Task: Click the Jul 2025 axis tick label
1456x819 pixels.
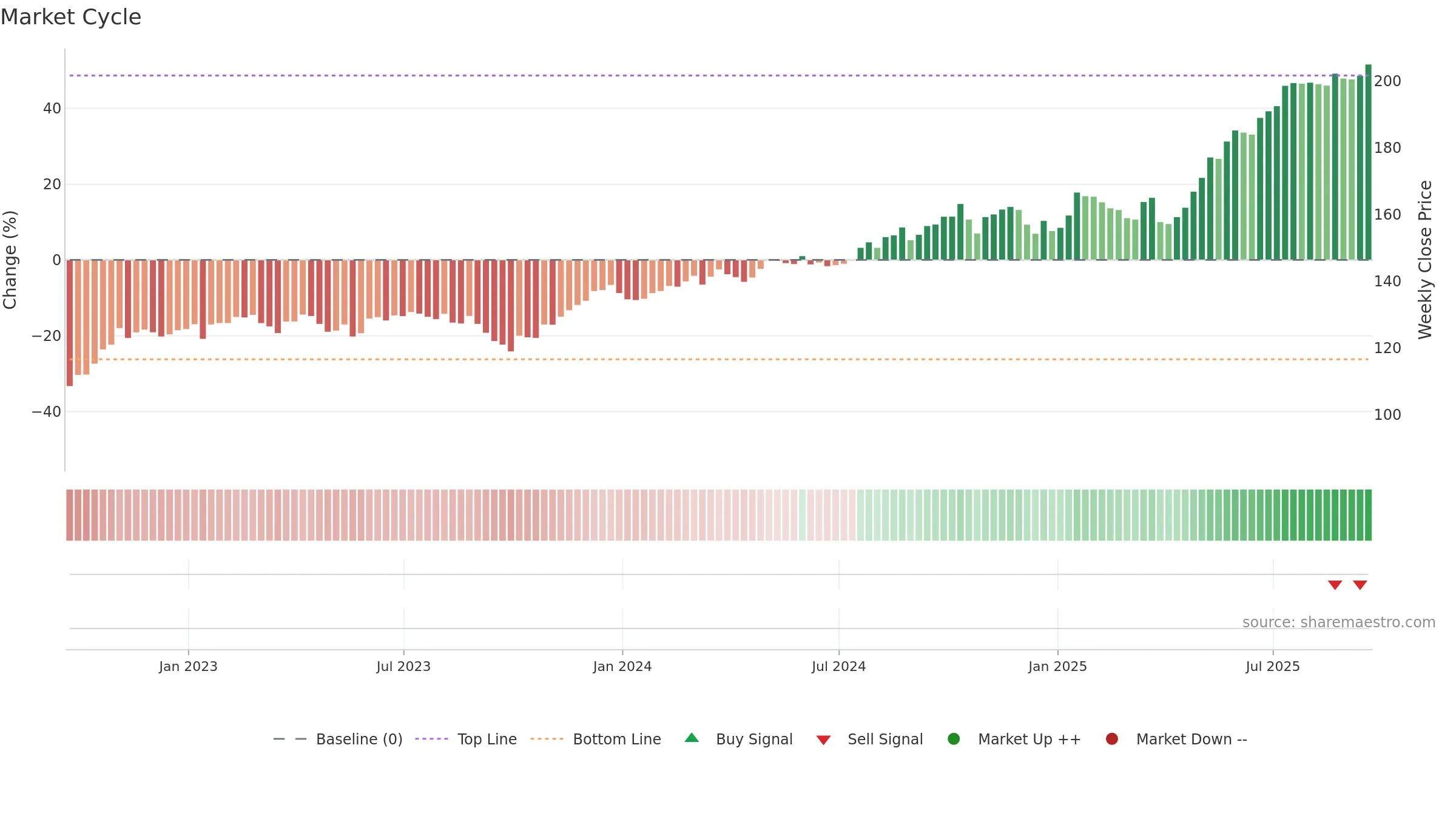Action: coord(1273,667)
